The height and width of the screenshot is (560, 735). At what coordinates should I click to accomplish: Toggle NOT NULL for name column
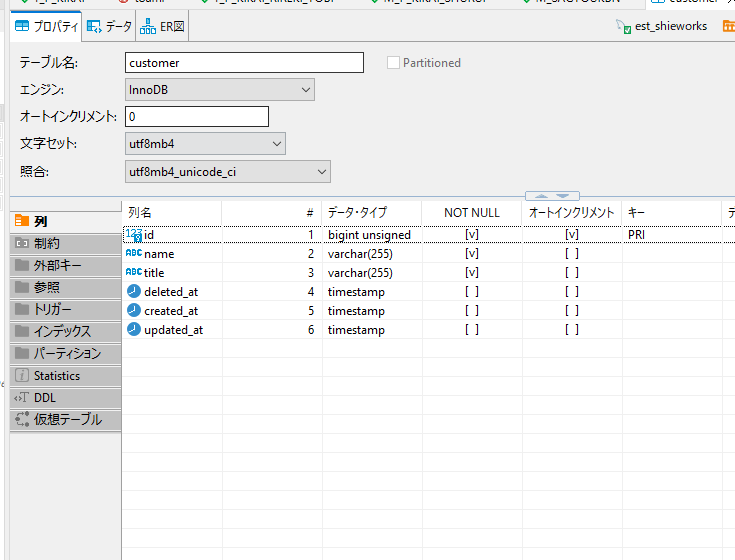[472, 254]
